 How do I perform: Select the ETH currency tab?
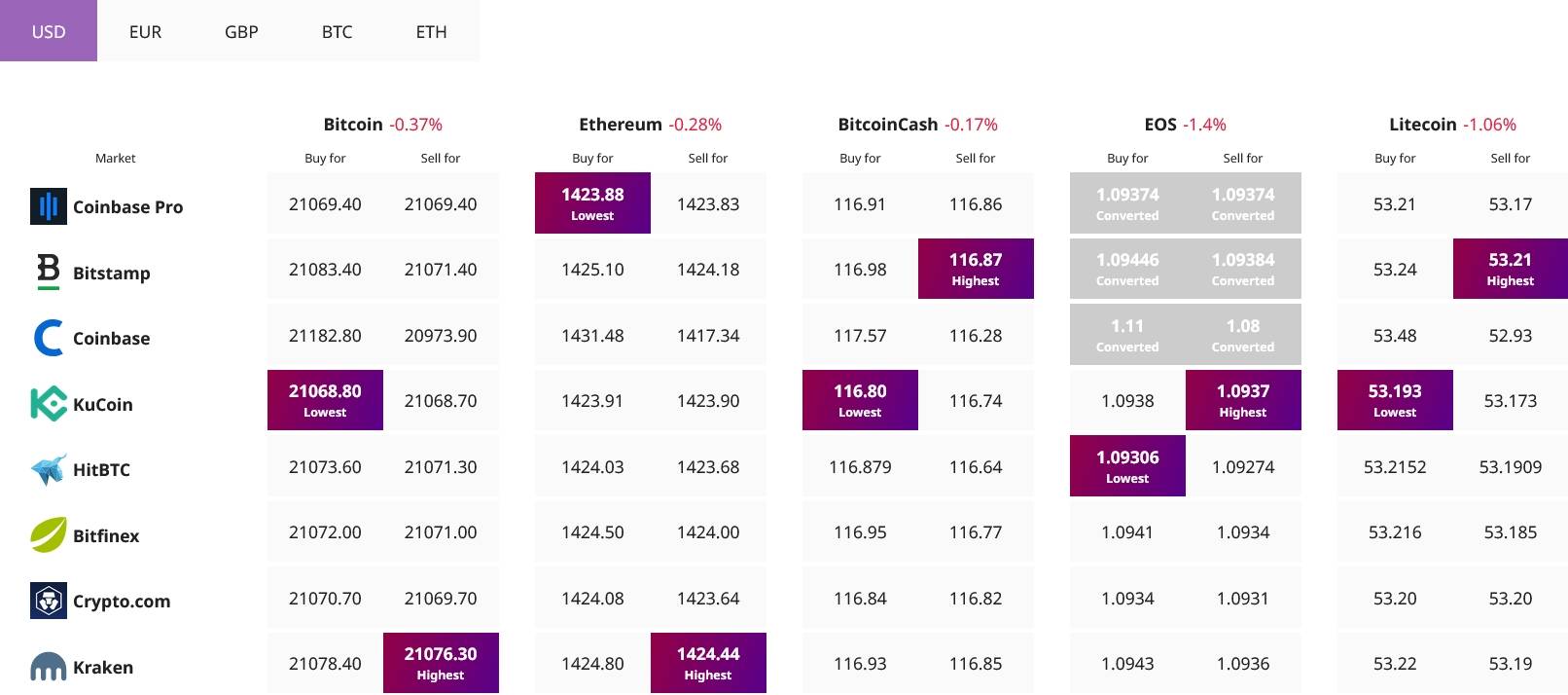click(x=431, y=31)
